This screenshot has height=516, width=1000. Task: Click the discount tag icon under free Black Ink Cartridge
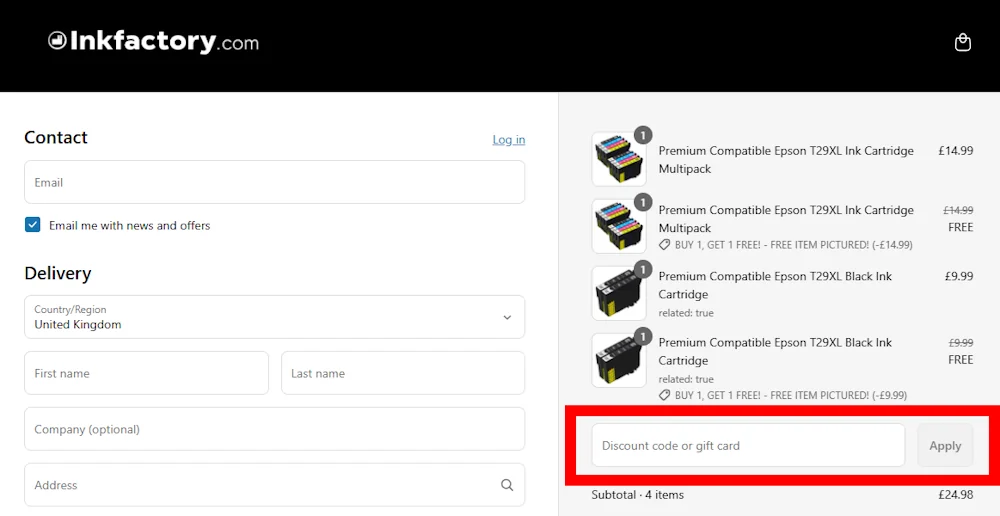pos(665,395)
